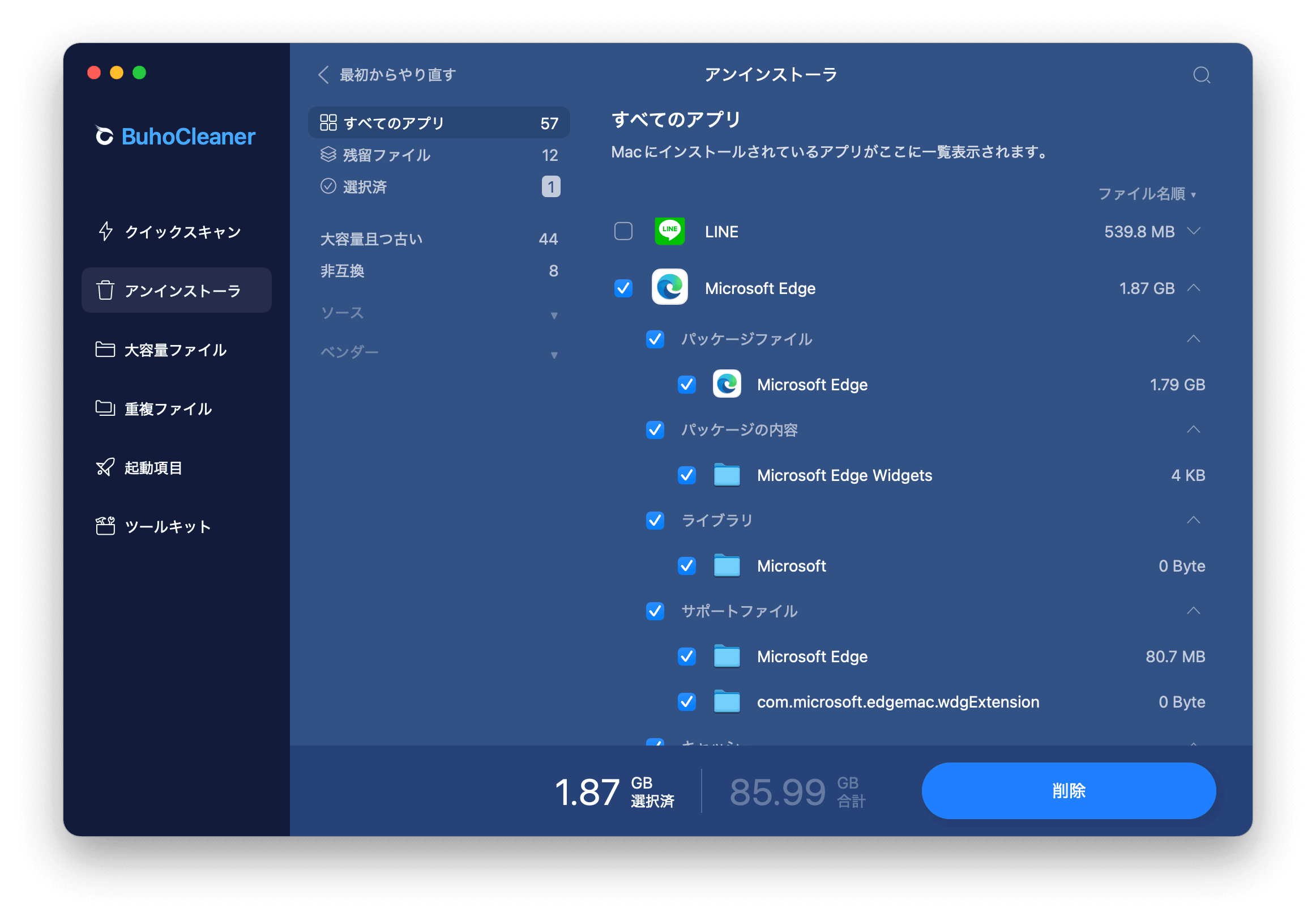Select the 大容量且つ古い 44 filter
This screenshot has height=920, width=1316.
coord(439,238)
